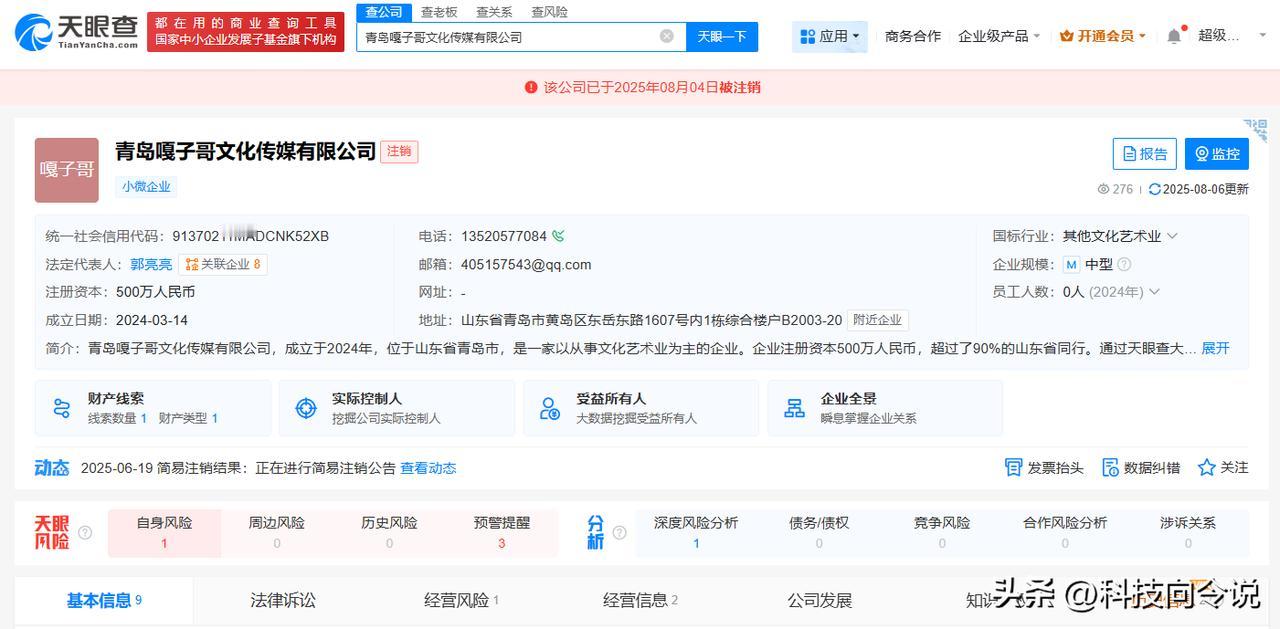Expand the 企业级产品 dropdown
The image size is (1280, 629).
(x=999, y=36)
